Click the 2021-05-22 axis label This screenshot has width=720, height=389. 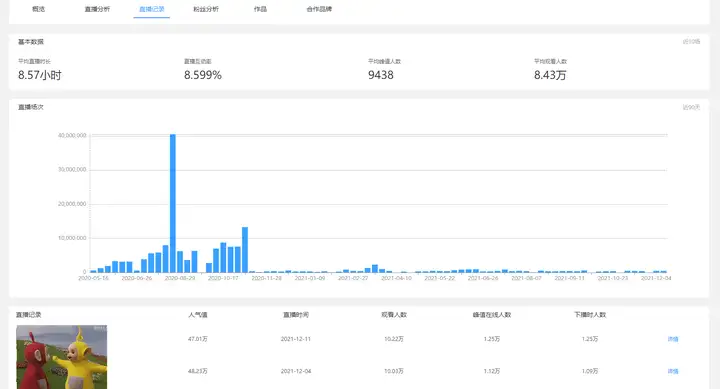pos(440,278)
